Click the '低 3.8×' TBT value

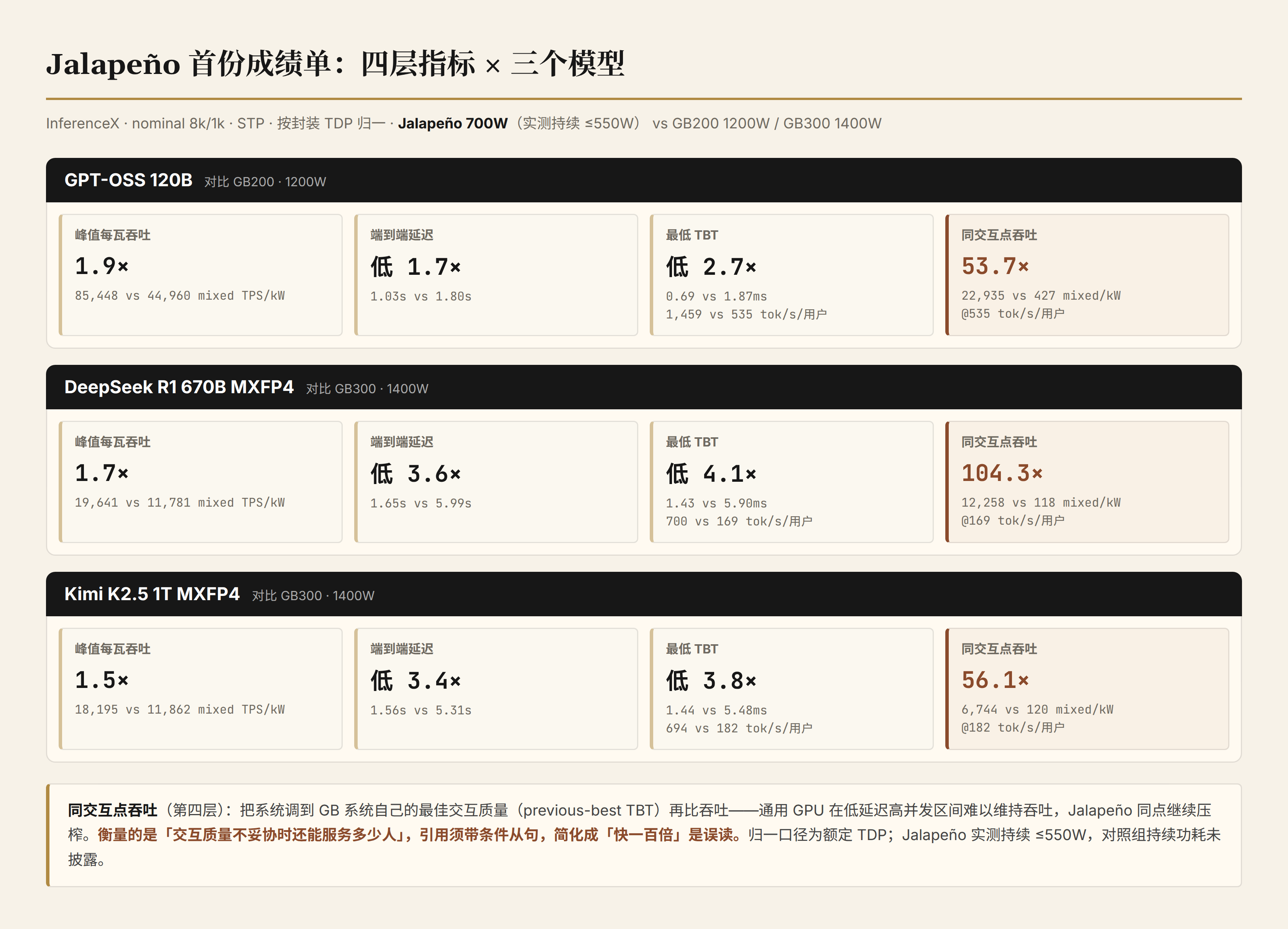[x=711, y=680]
